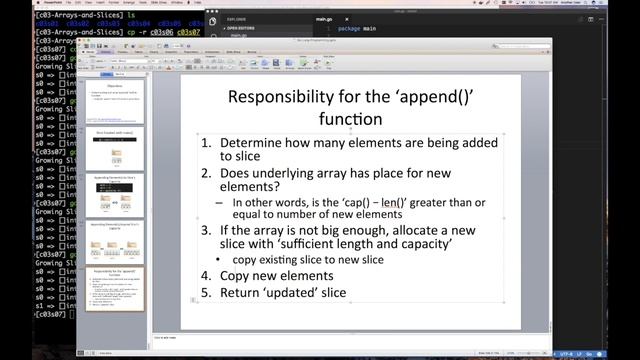Click the VS Code smiley feedback icon
640x360 pixels.
(x=599, y=354)
